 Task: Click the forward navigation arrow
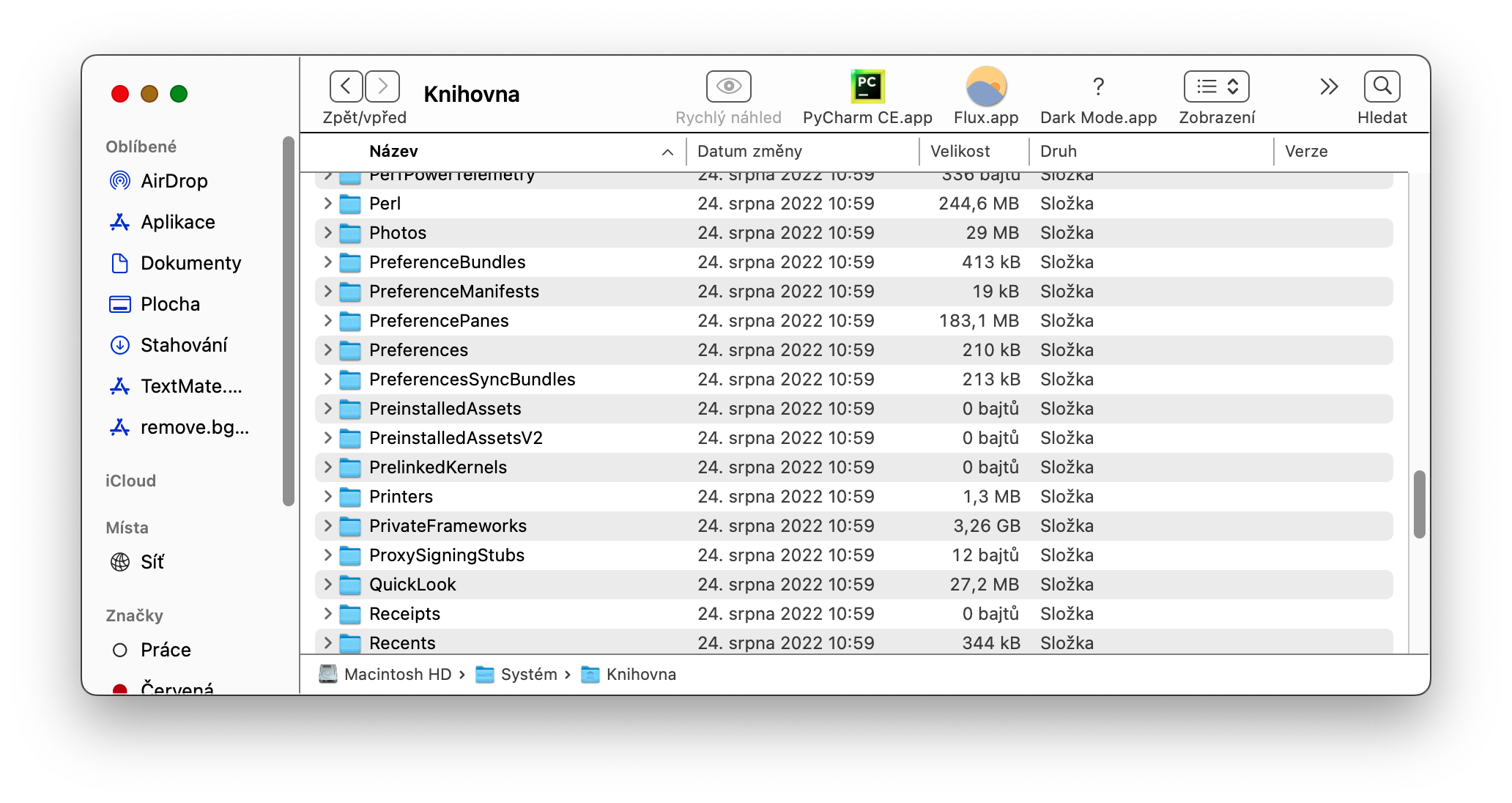(x=382, y=86)
